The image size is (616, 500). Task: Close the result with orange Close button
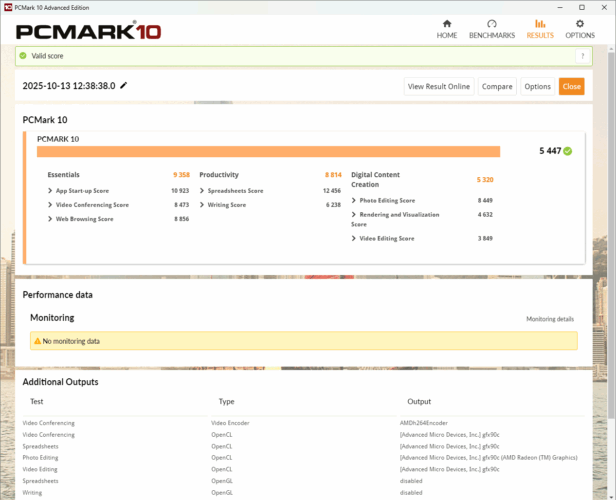tap(572, 86)
